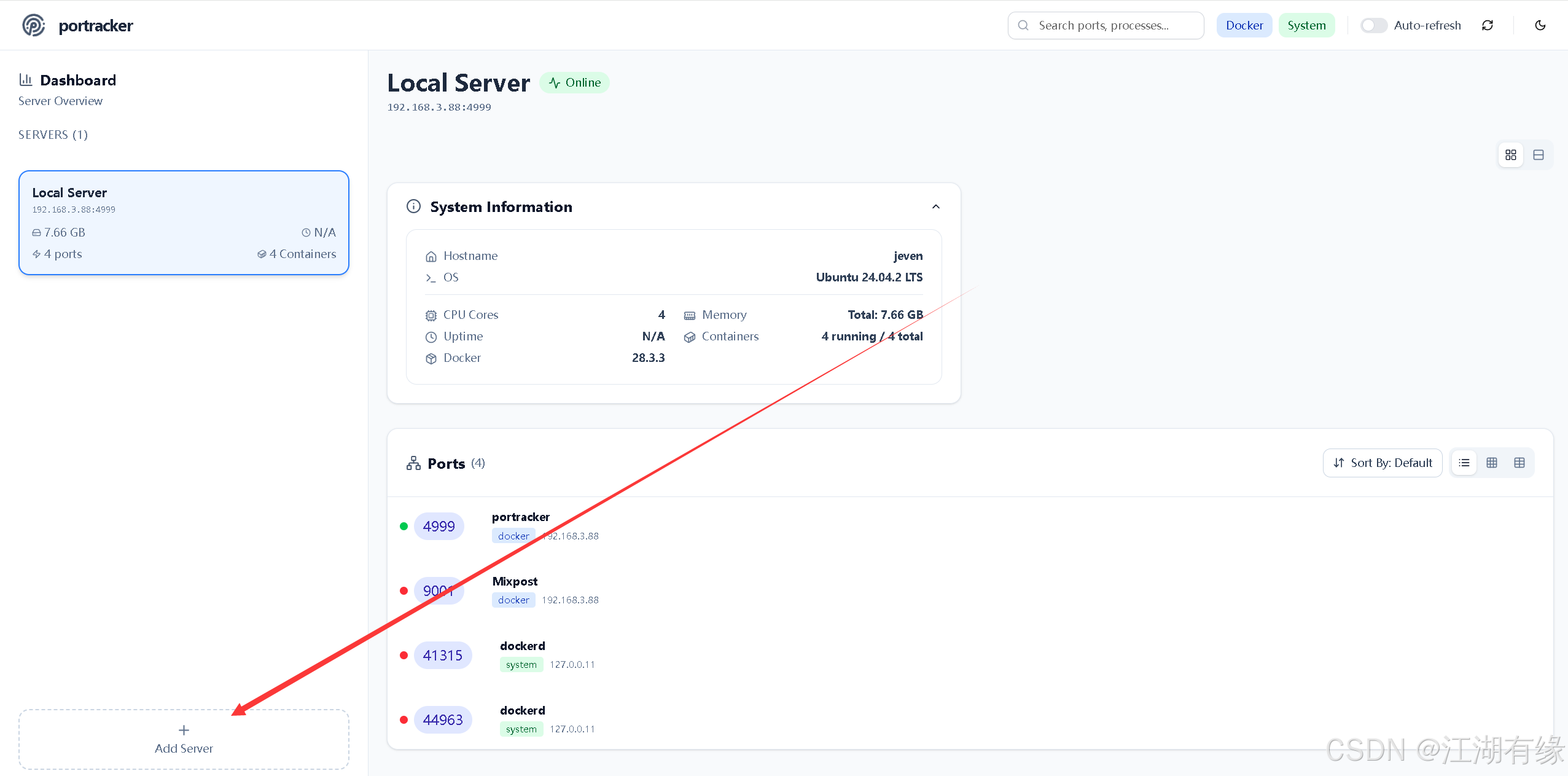Open port 4999 link for portracker
1568x776 pixels.
pos(439,527)
